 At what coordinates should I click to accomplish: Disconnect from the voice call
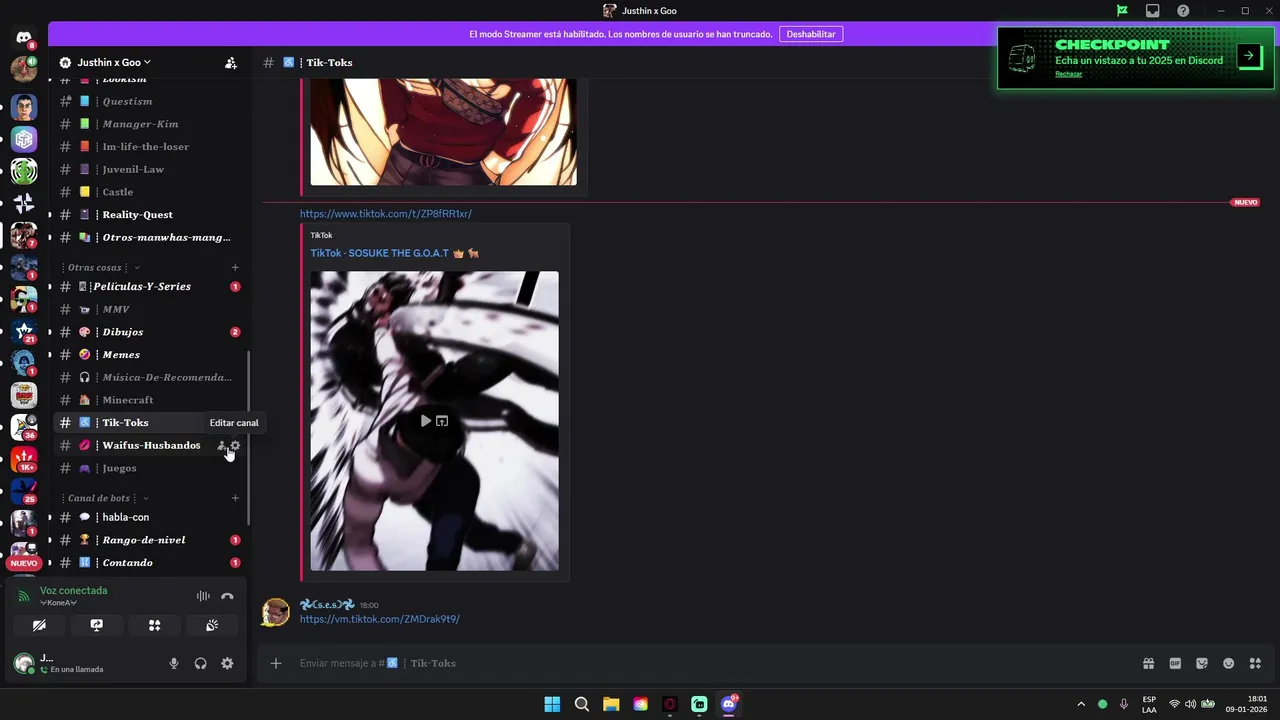[x=227, y=596]
